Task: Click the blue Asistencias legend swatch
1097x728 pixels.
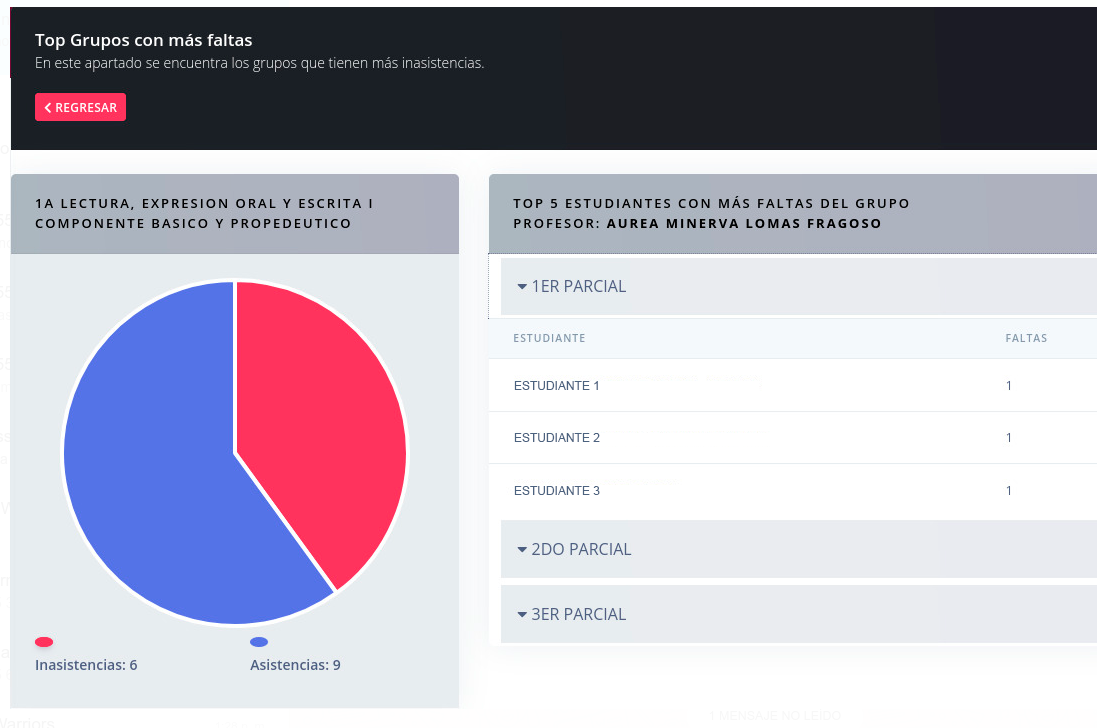Action: pyautogui.click(x=259, y=642)
